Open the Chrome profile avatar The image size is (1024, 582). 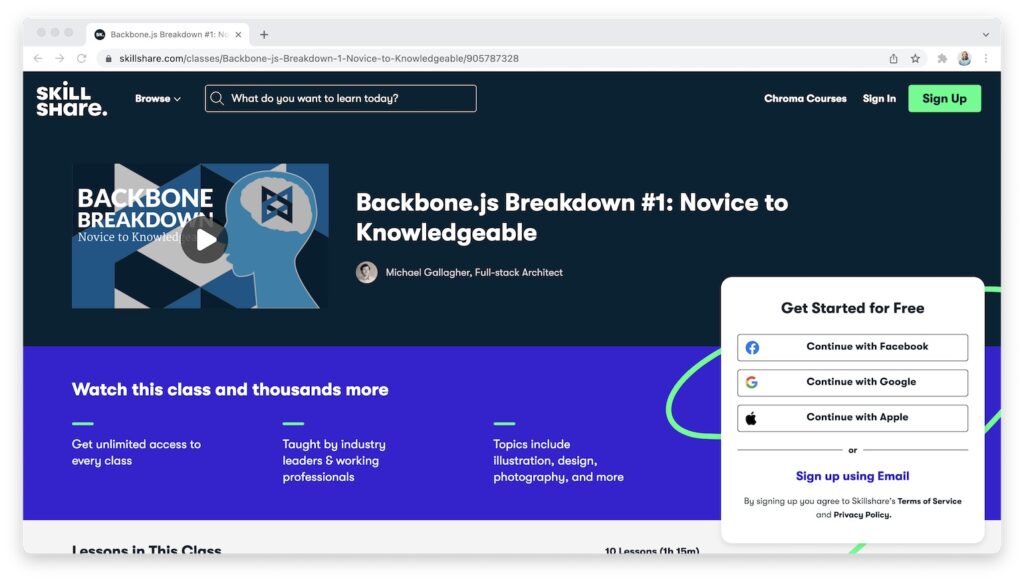(x=965, y=58)
